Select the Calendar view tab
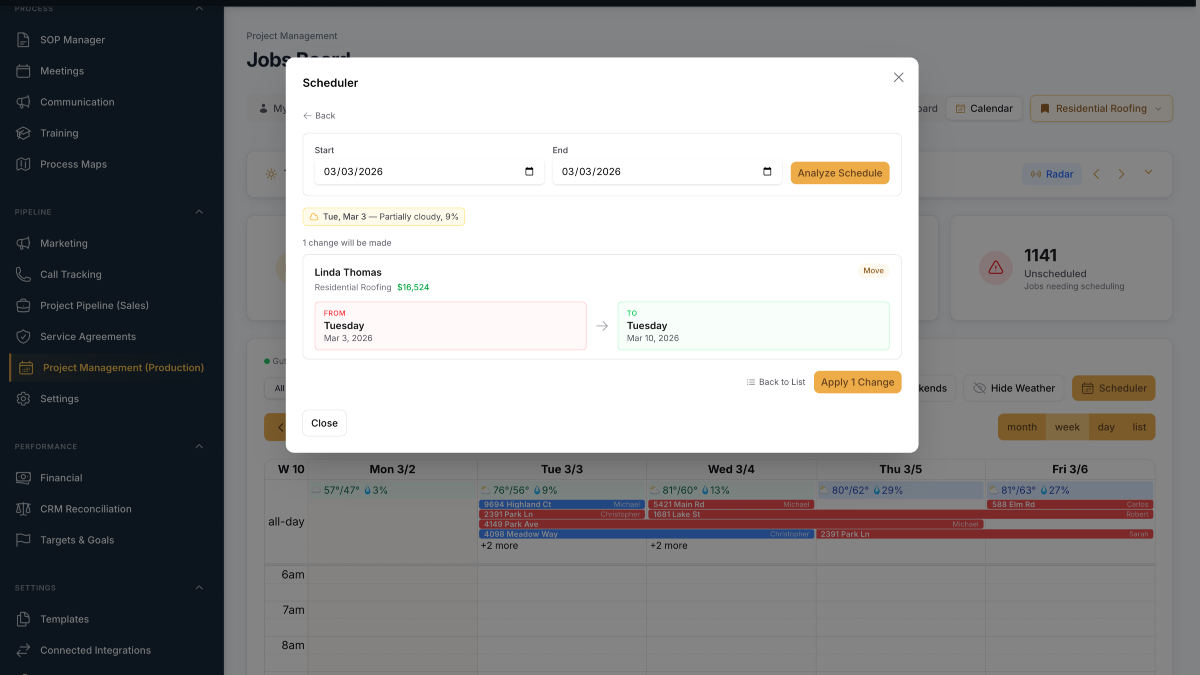This screenshot has height=675, width=1200. click(981, 109)
